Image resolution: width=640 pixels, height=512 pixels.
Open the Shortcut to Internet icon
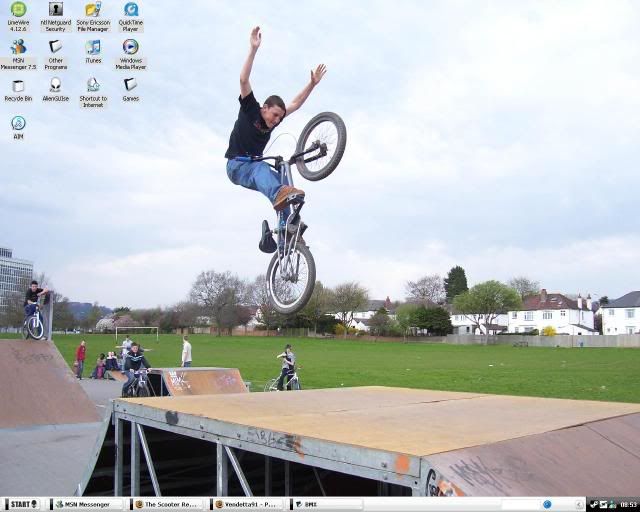coord(93,93)
